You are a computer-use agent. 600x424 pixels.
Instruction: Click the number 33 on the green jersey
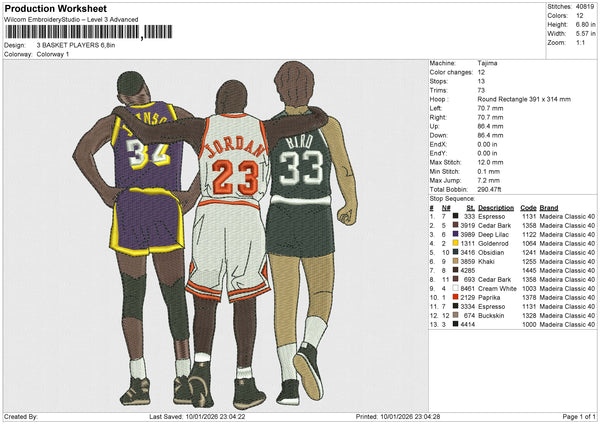click(301, 168)
